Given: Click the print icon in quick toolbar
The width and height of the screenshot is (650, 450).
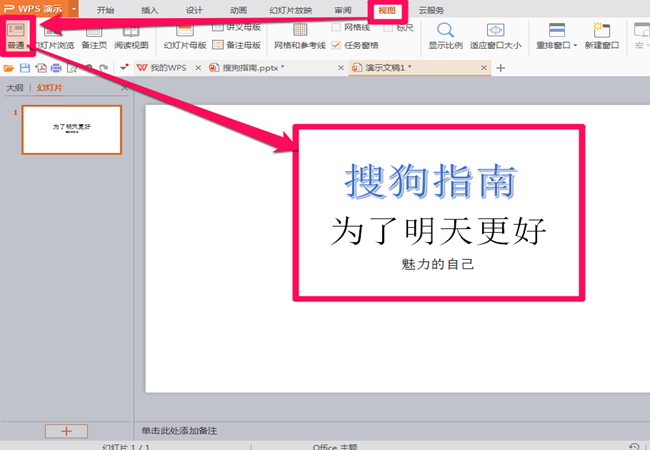Looking at the screenshot, I should pyautogui.click(x=56, y=68).
